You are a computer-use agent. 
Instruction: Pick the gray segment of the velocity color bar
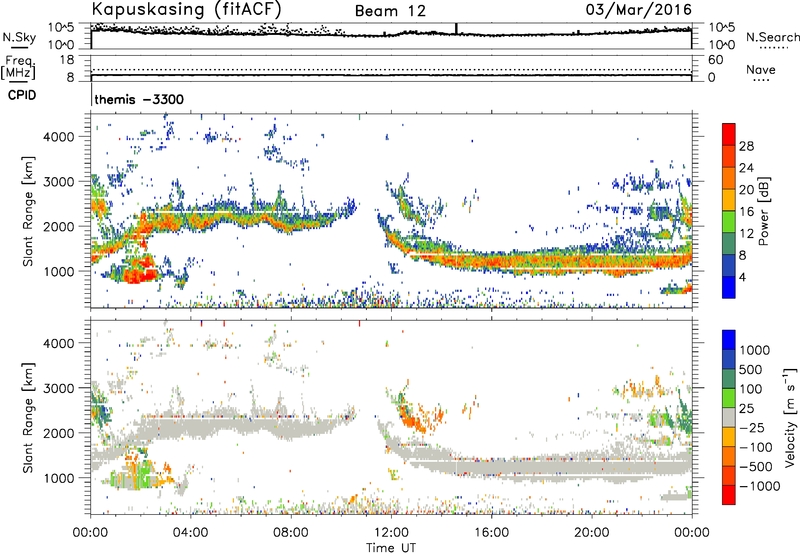[x=729, y=417]
